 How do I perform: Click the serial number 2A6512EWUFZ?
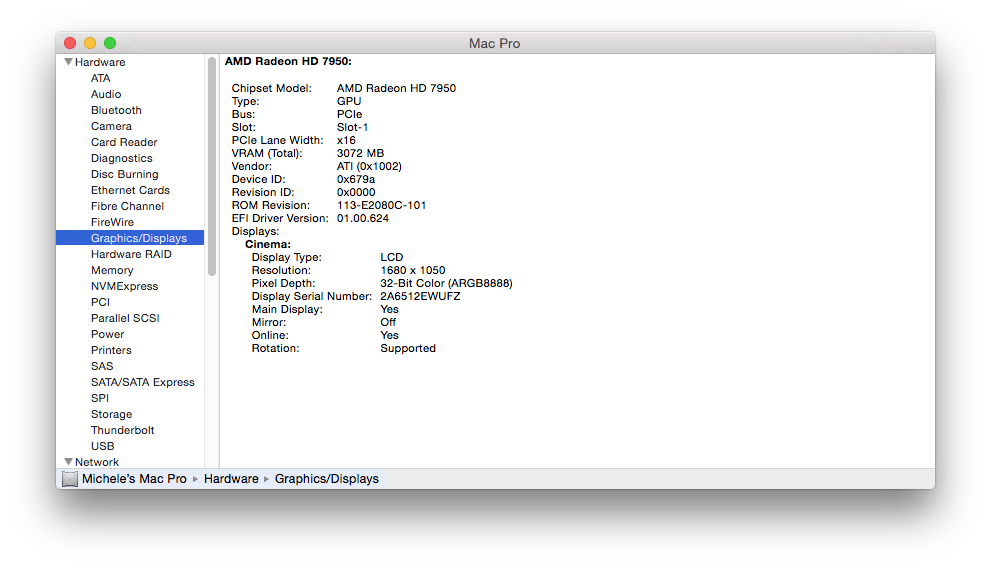pos(420,296)
